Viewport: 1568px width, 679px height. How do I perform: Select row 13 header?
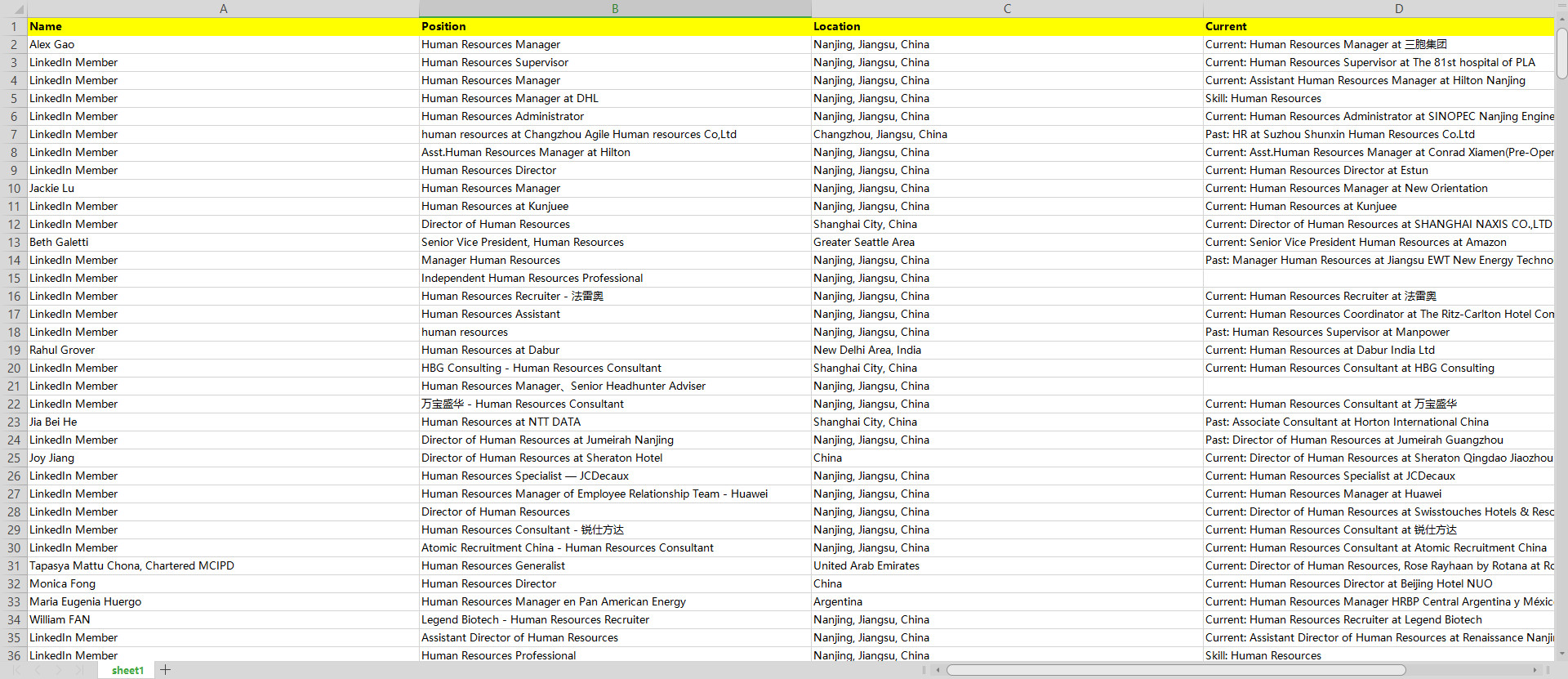[14, 243]
